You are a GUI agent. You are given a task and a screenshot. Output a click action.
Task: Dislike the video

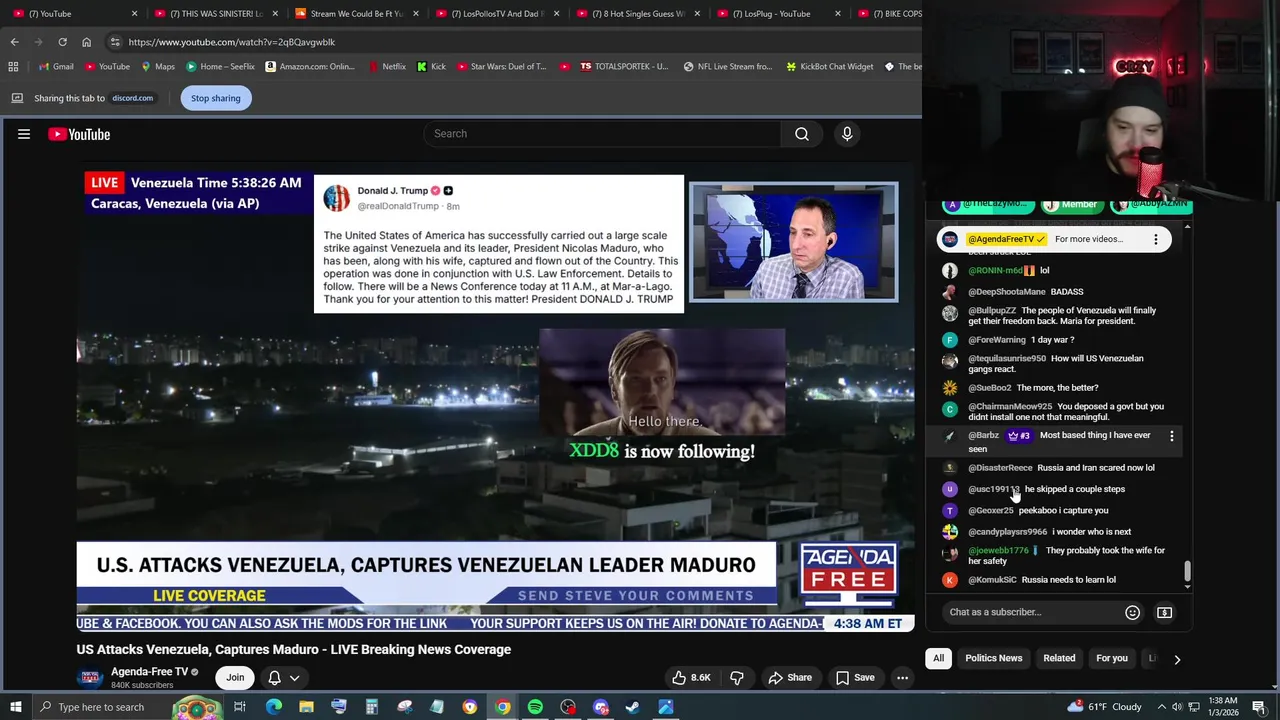tap(737, 678)
